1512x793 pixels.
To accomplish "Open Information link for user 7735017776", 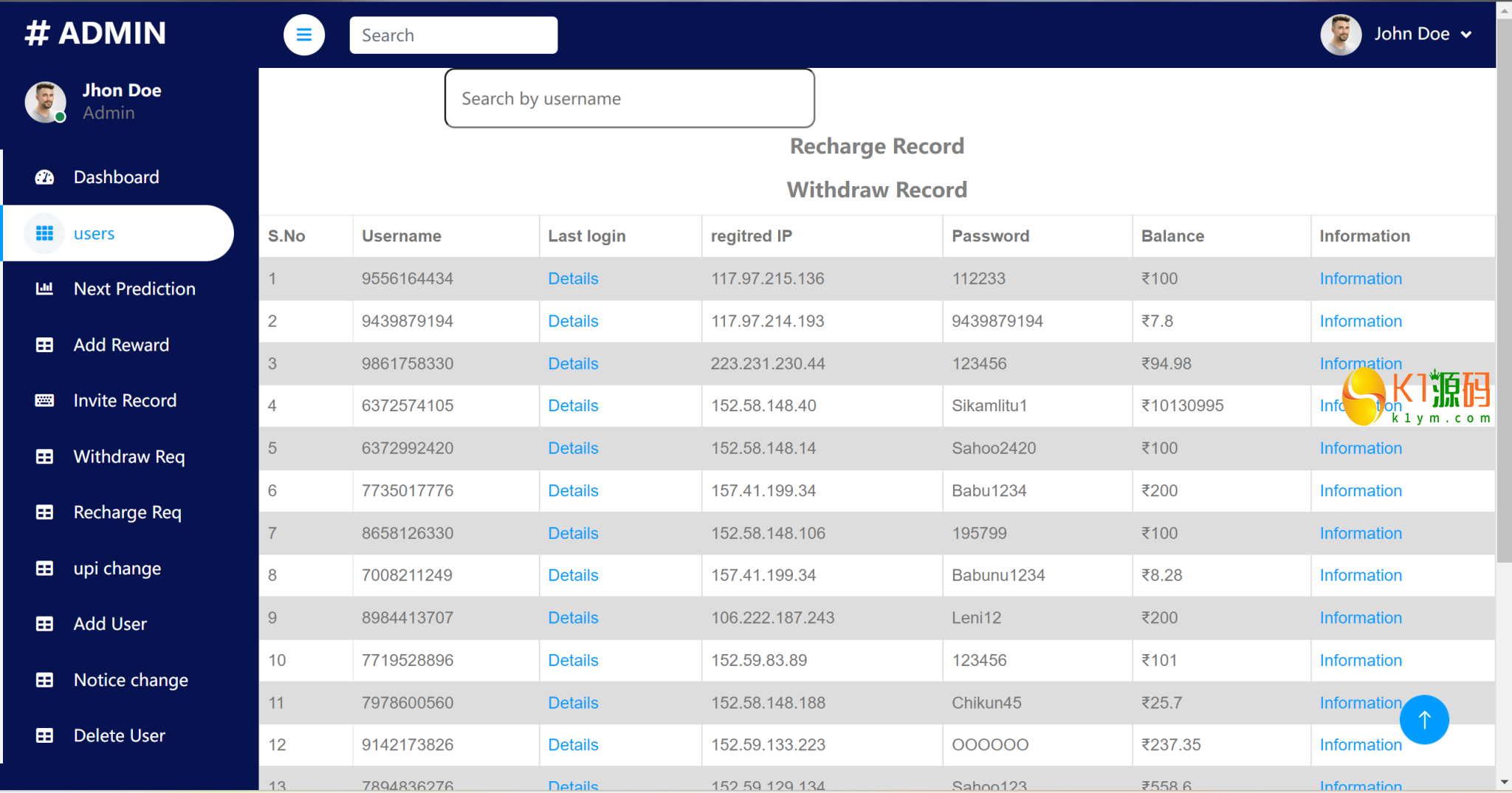I will pyautogui.click(x=1360, y=490).
